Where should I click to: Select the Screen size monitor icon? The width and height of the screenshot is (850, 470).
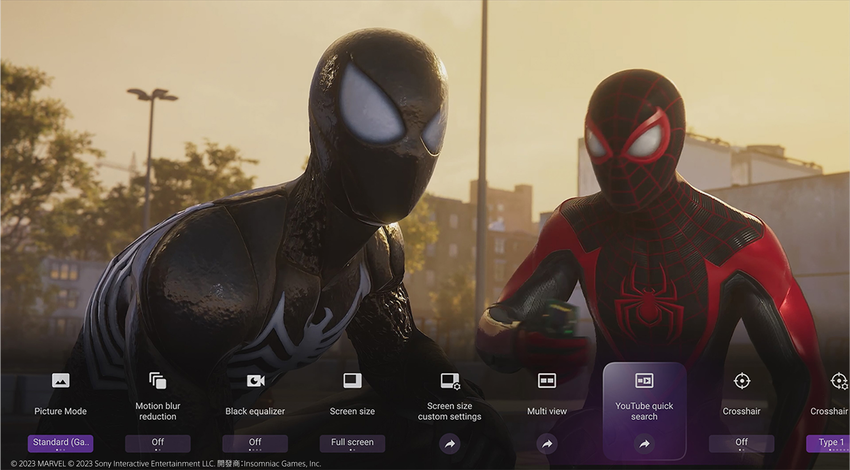[352, 381]
